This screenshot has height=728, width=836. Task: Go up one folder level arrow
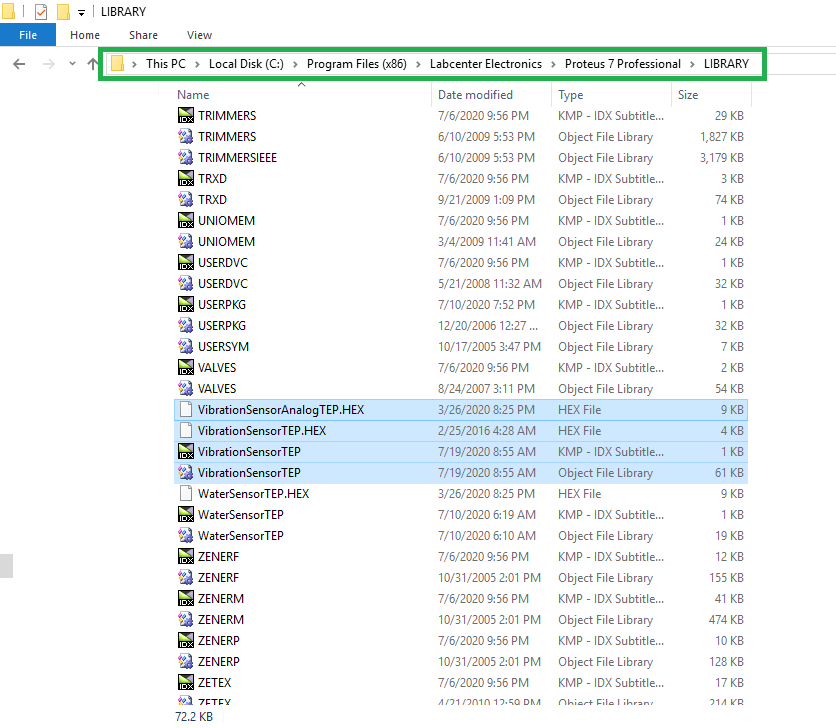pos(93,64)
